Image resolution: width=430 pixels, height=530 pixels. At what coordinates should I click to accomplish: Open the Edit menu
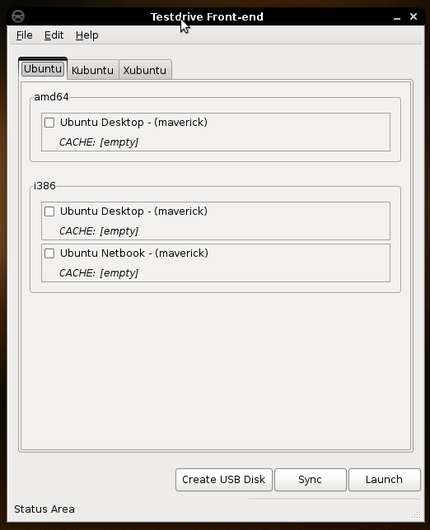tap(54, 35)
